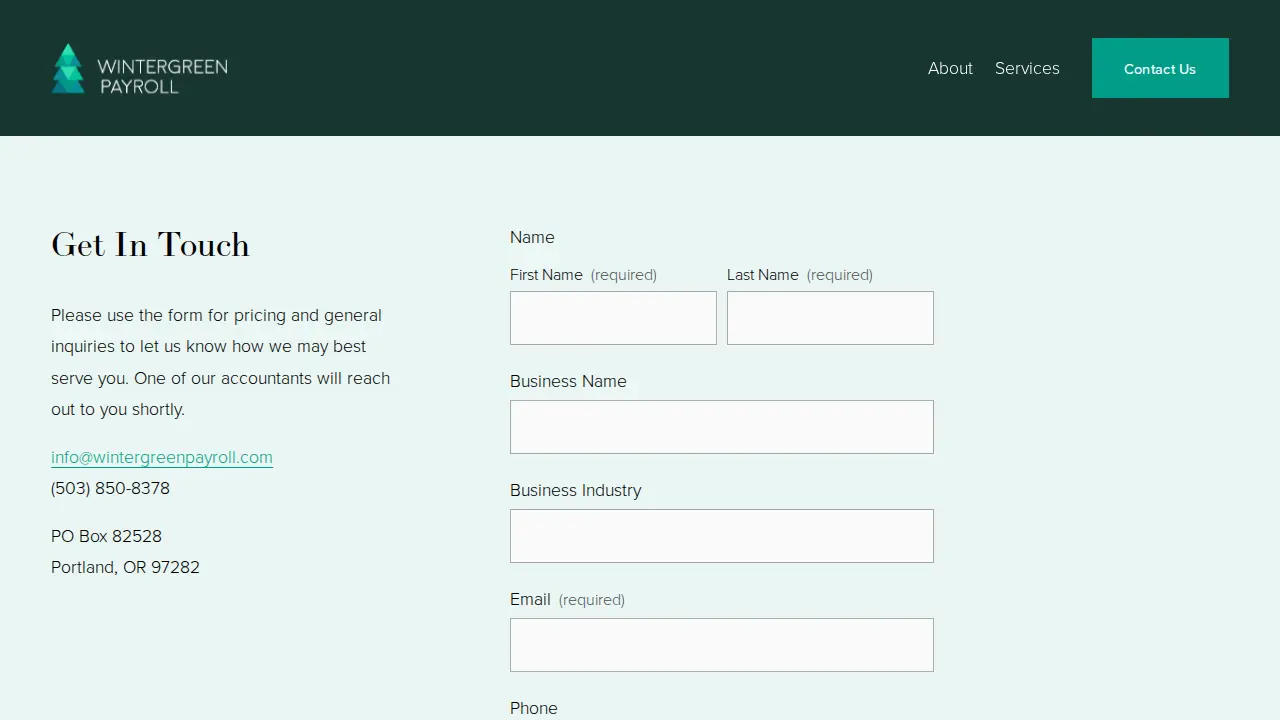1280x720 pixels.
Task: Click the Portland, OR 97282 text
Action: point(125,567)
